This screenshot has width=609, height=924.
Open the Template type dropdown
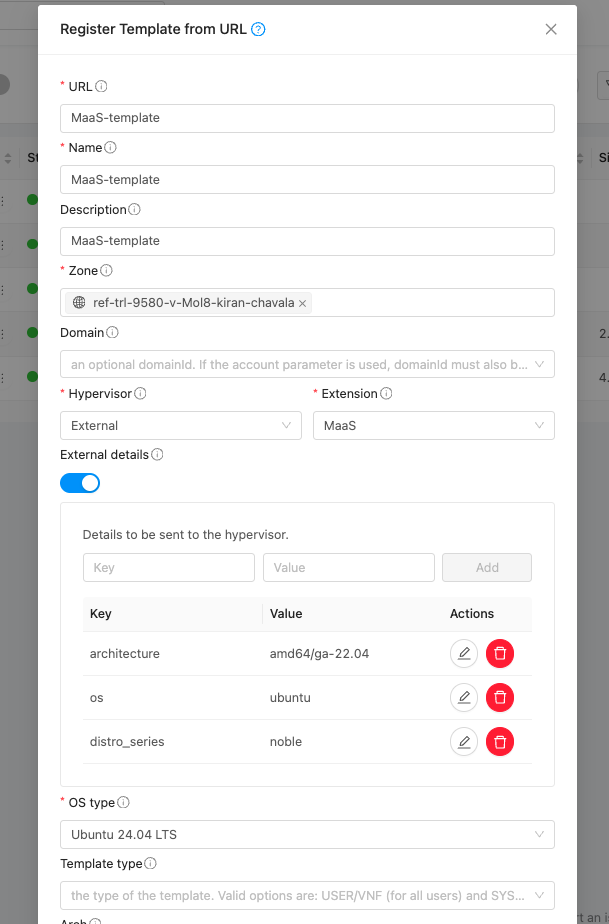(307, 895)
